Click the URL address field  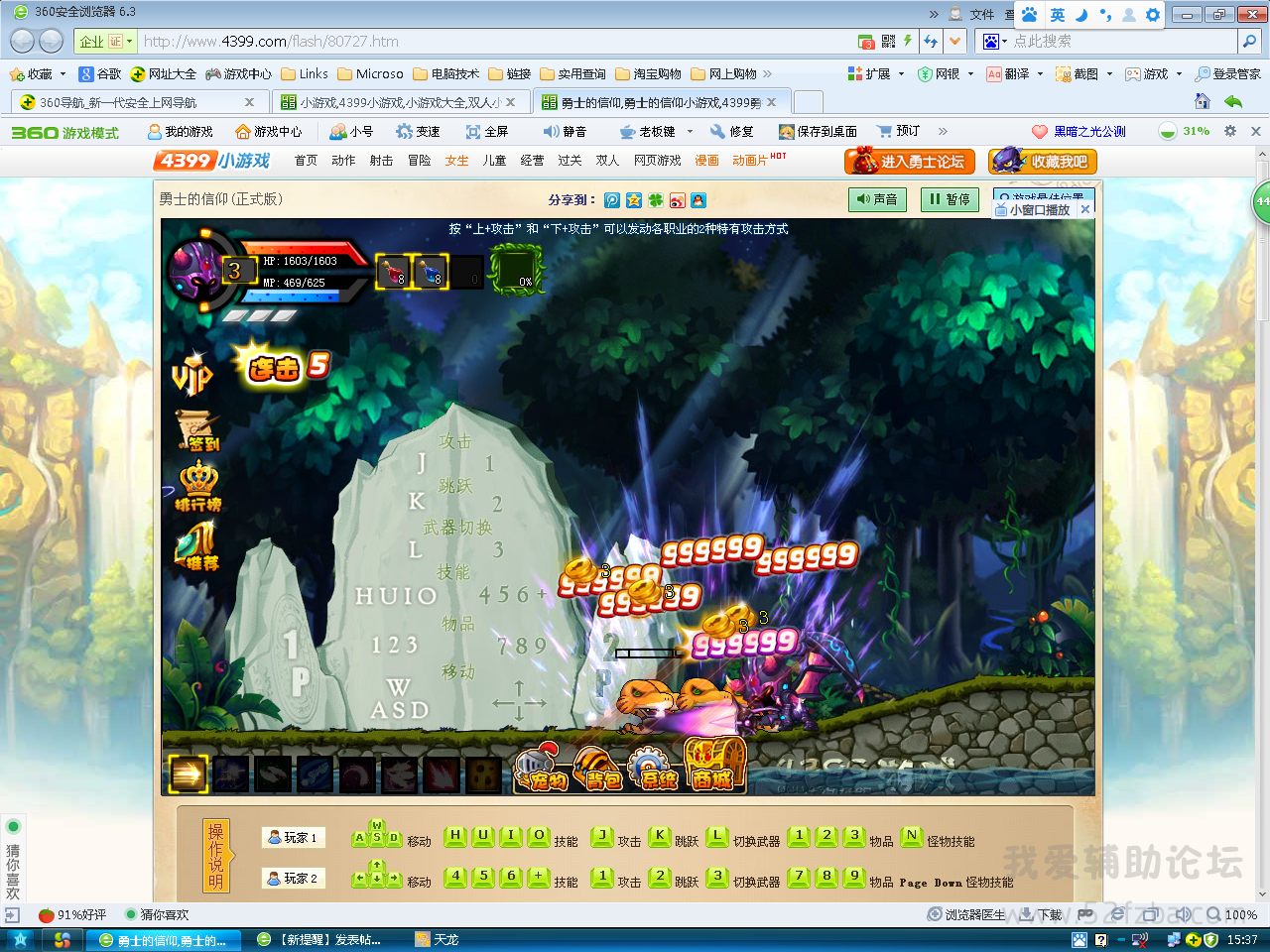point(496,41)
